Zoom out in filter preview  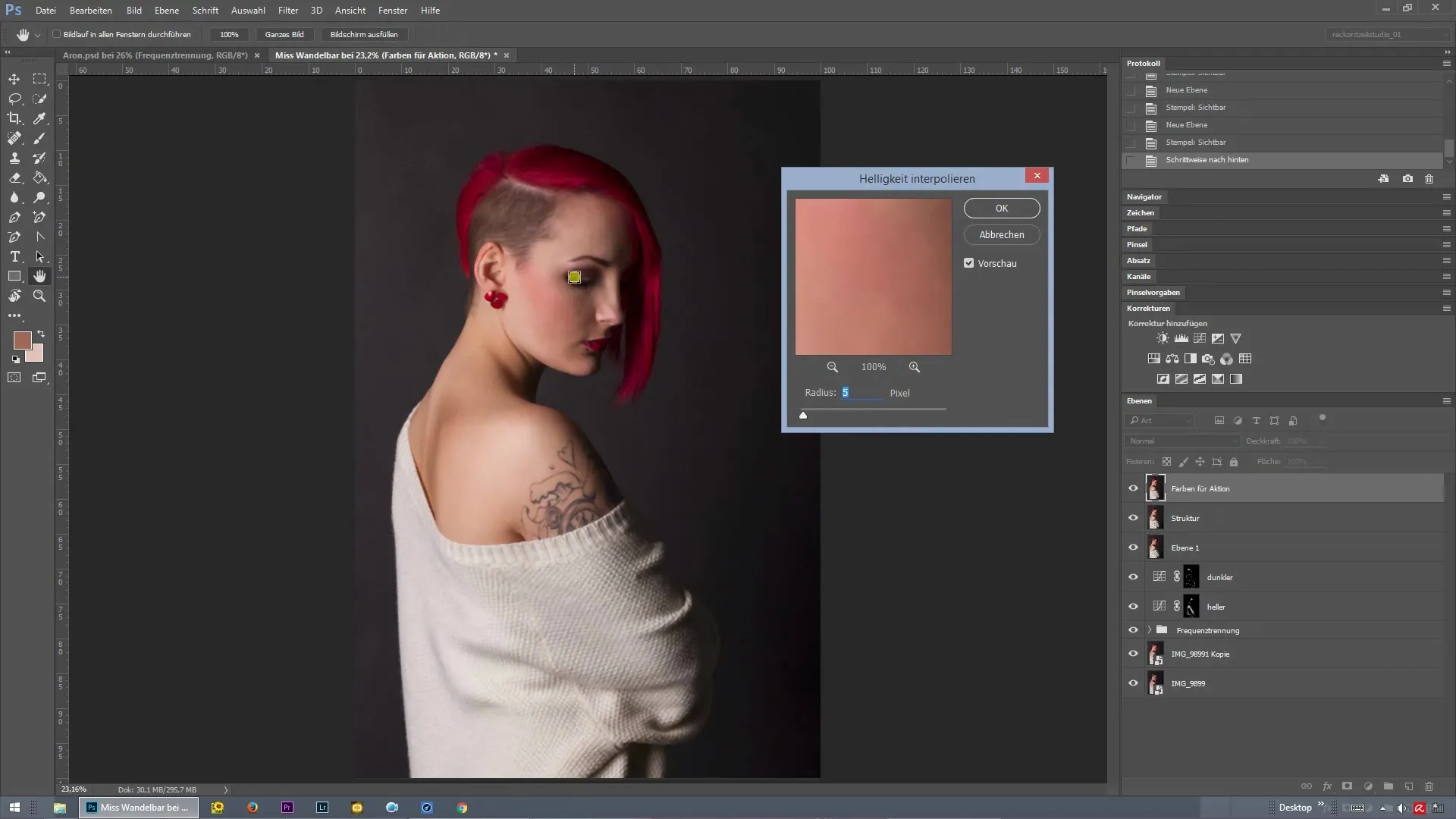832,367
